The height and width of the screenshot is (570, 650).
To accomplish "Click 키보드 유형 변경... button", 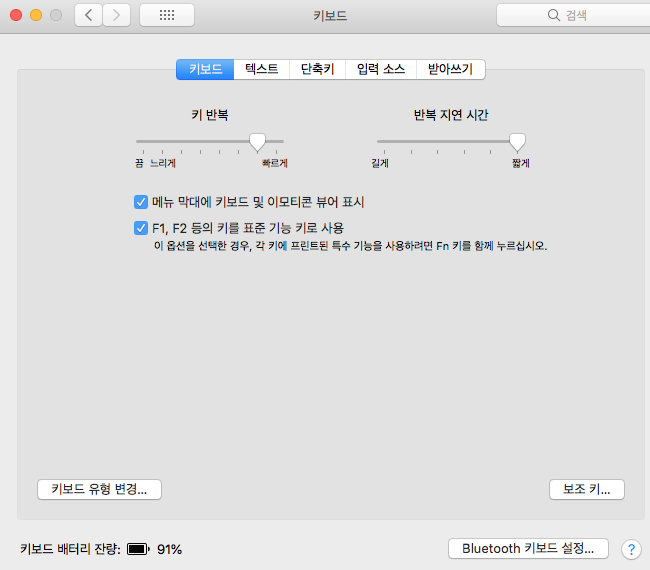I will click(99, 490).
